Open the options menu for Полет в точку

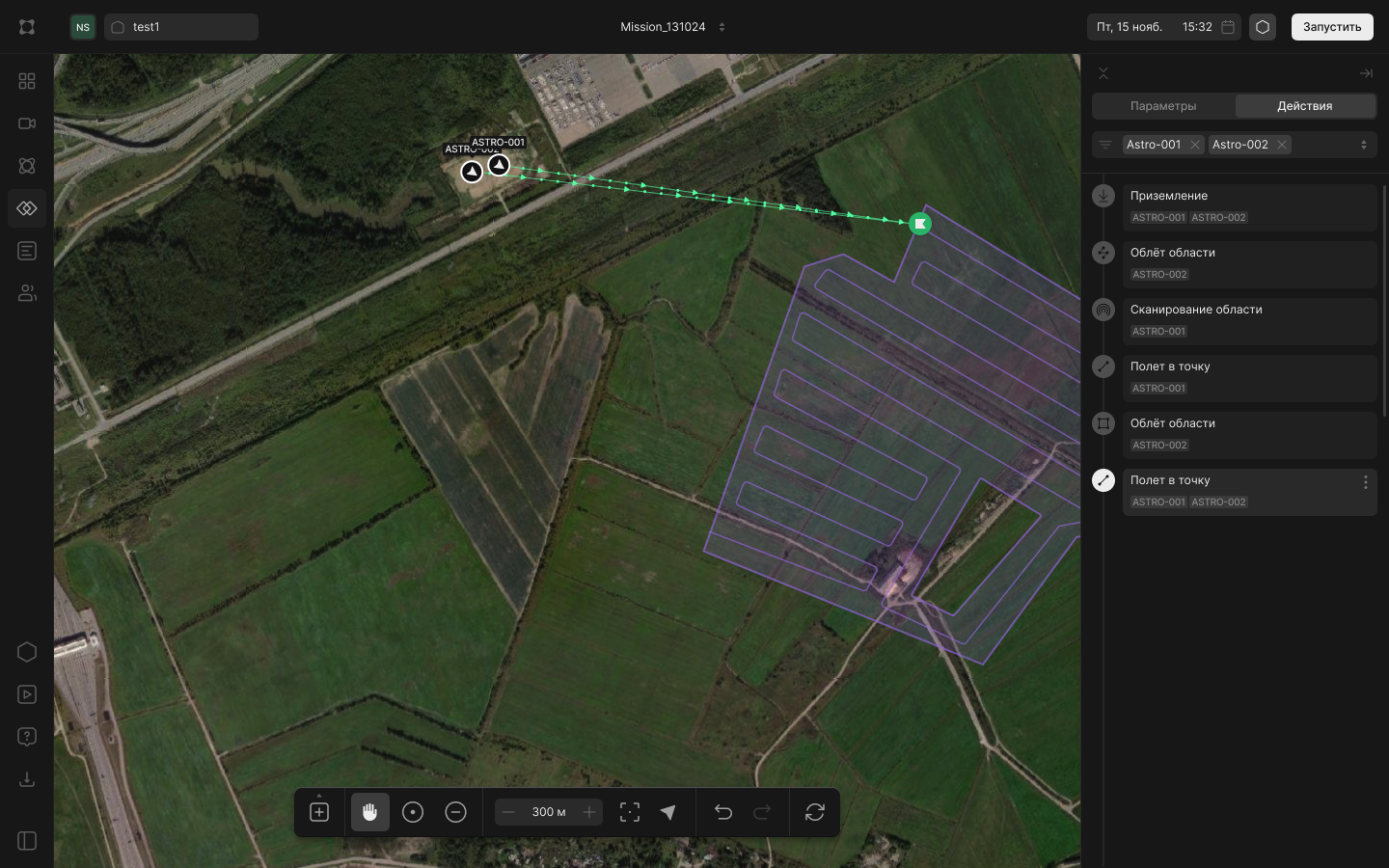coord(1365,482)
